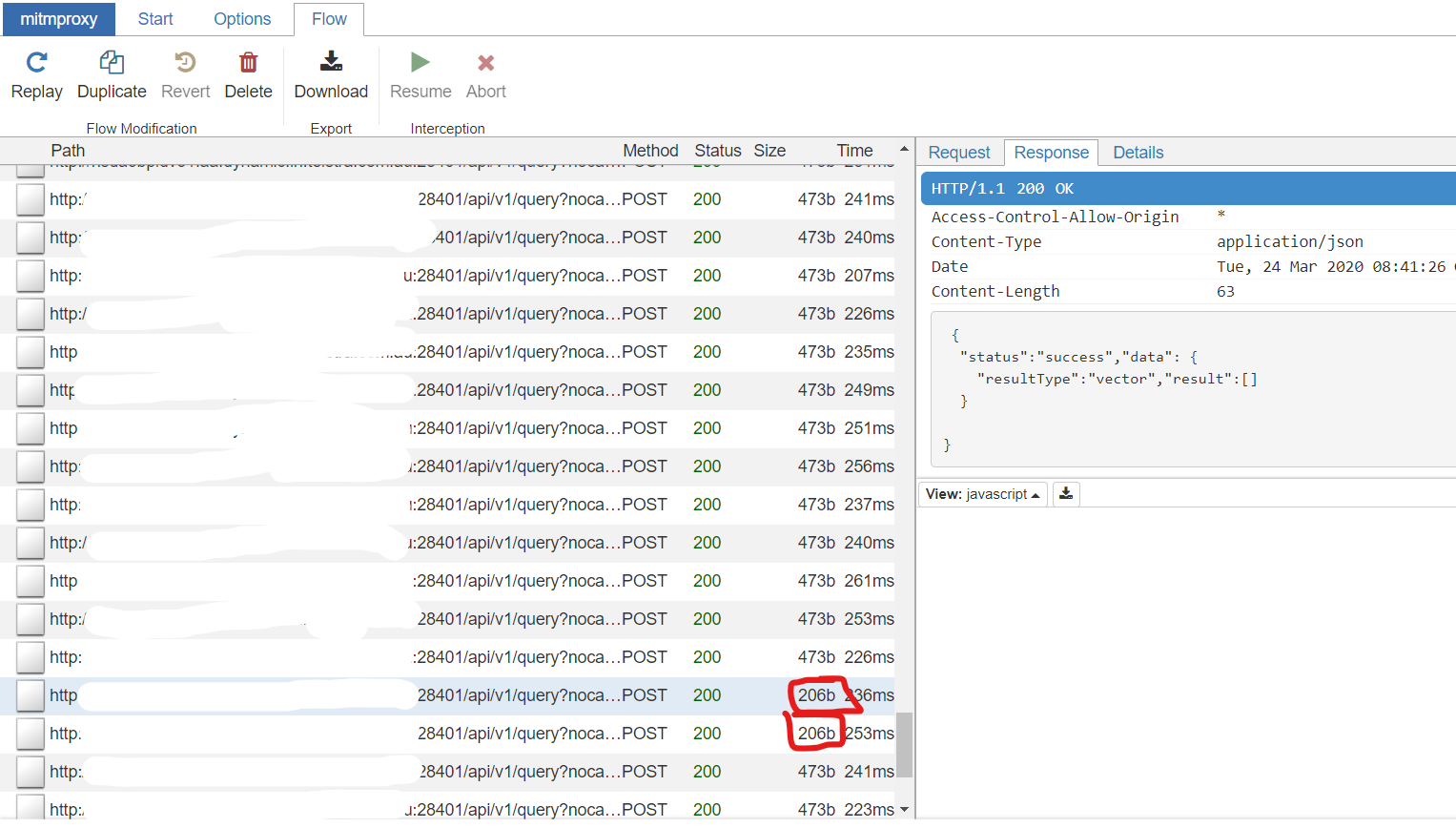Open the Options tab
1456x828 pixels.
[x=242, y=19]
